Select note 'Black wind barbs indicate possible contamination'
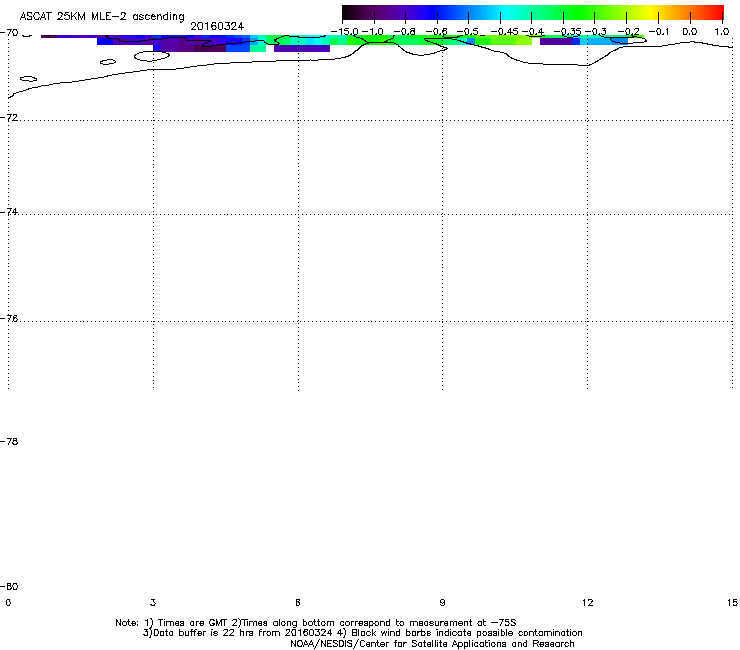Viewport: 740px width, 650px height. [467, 633]
